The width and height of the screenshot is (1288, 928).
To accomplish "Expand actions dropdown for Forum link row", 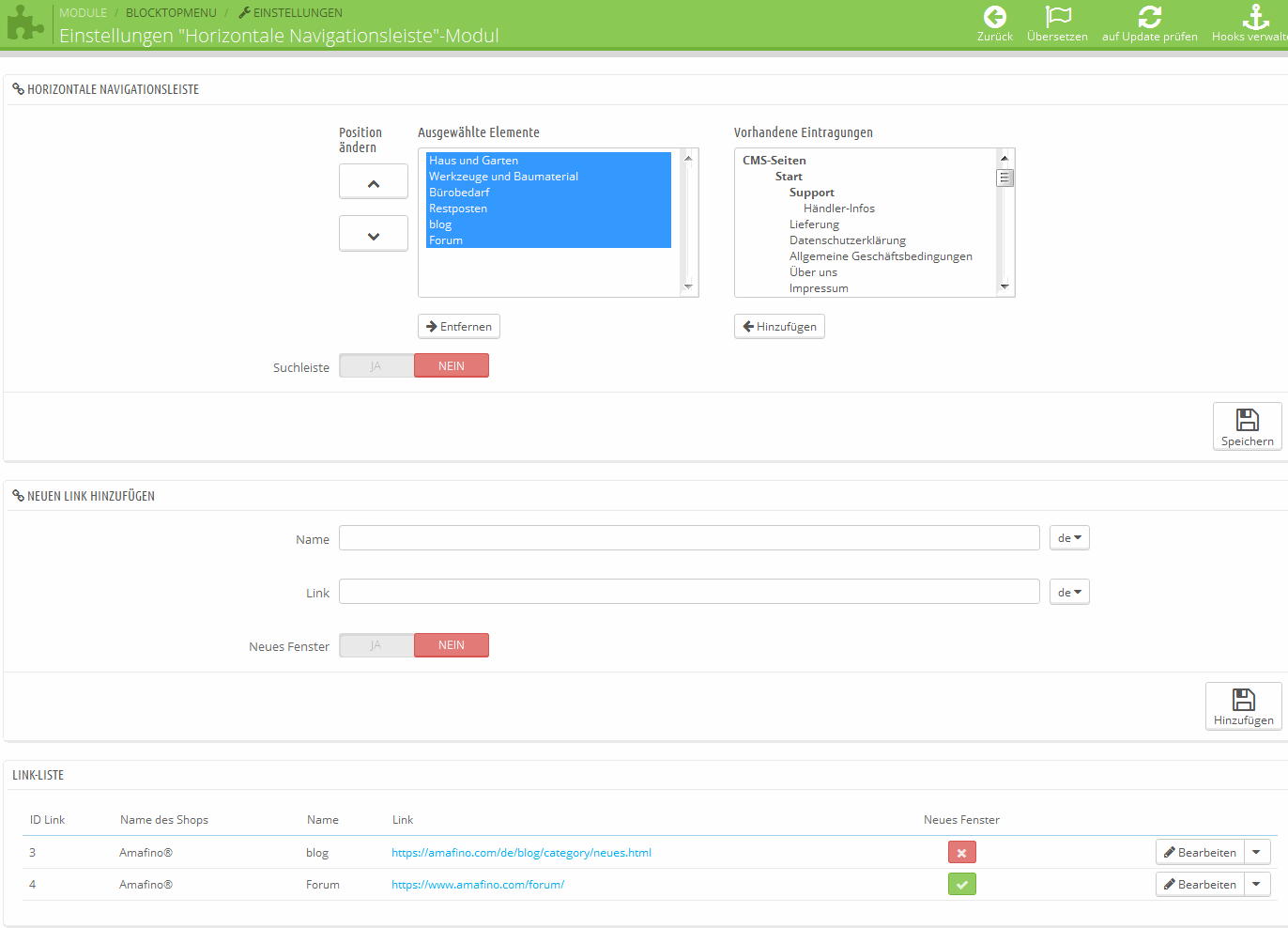I will [x=1257, y=884].
